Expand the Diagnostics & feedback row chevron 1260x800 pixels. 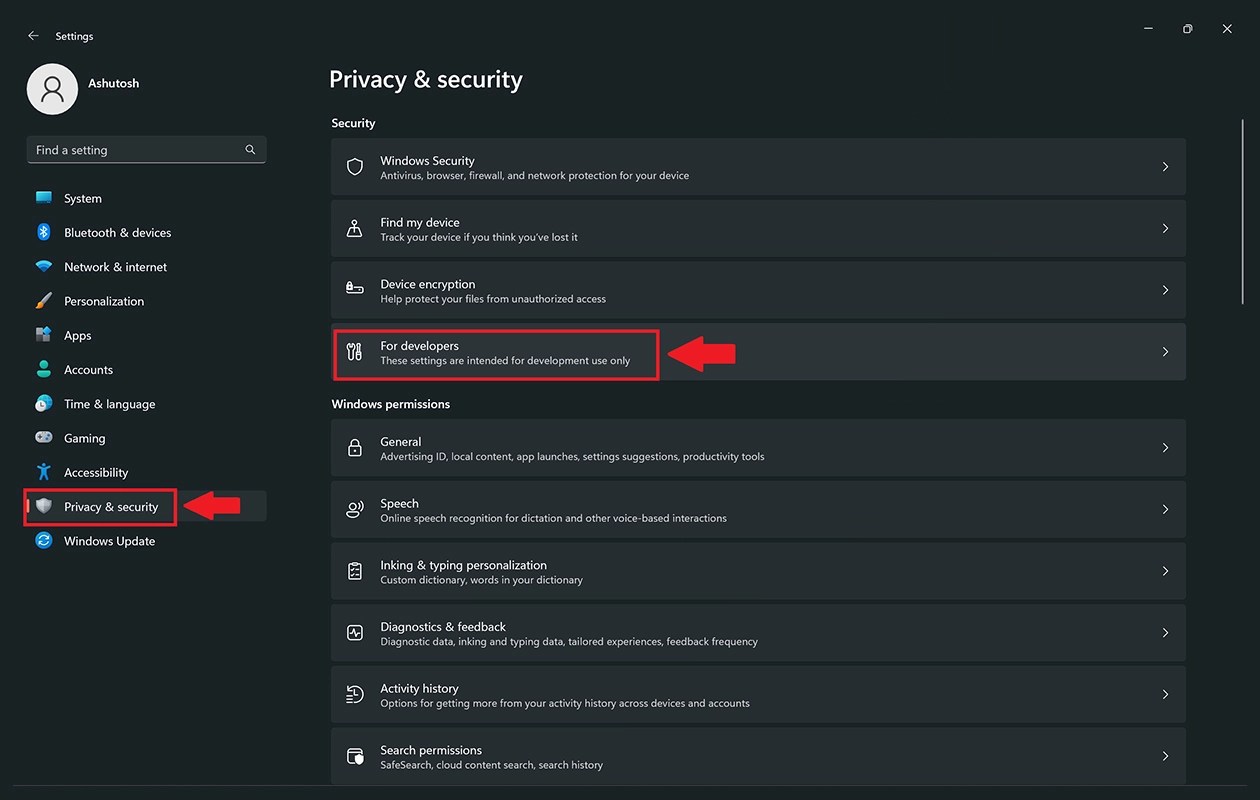[x=1165, y=632]
